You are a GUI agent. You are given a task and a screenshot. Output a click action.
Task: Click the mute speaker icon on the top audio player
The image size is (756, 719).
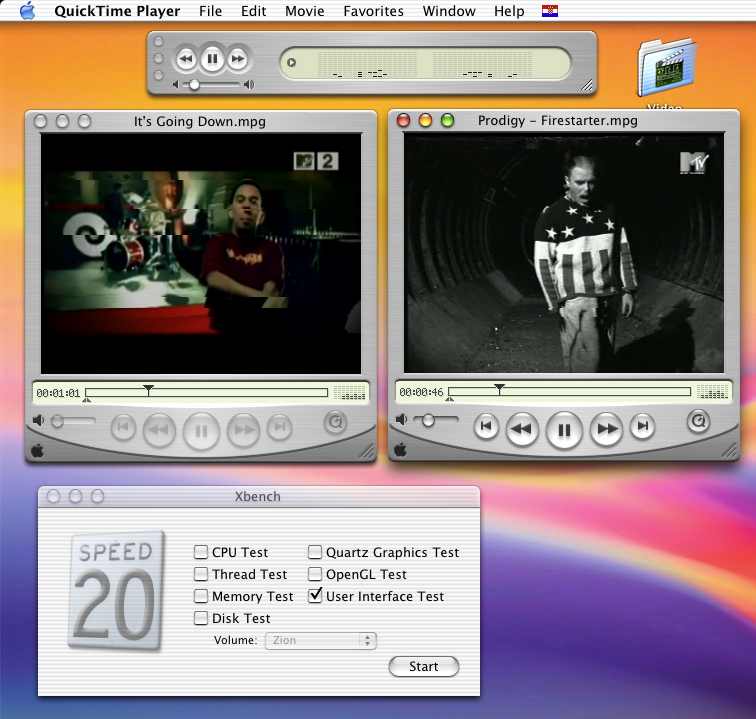[x=176, y=84]
